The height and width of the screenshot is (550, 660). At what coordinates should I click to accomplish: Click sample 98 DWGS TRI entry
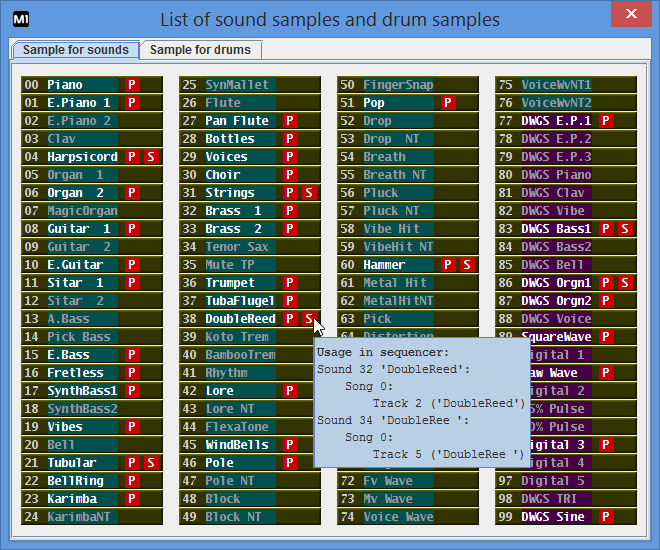pos(566,499)
